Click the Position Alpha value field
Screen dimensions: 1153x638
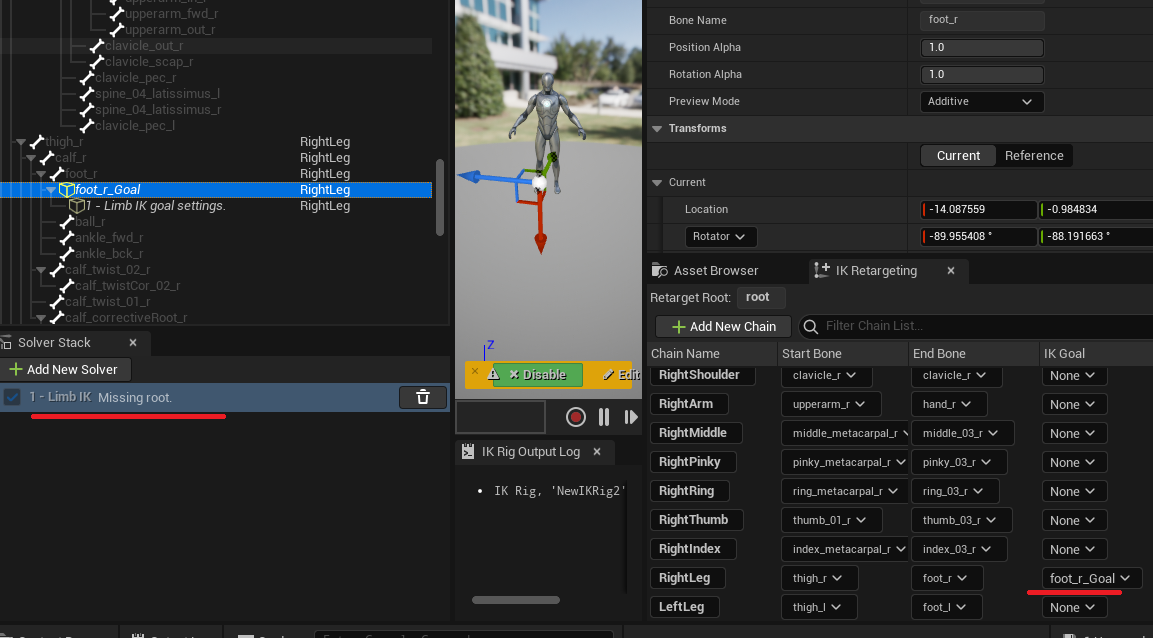(982, 48)
